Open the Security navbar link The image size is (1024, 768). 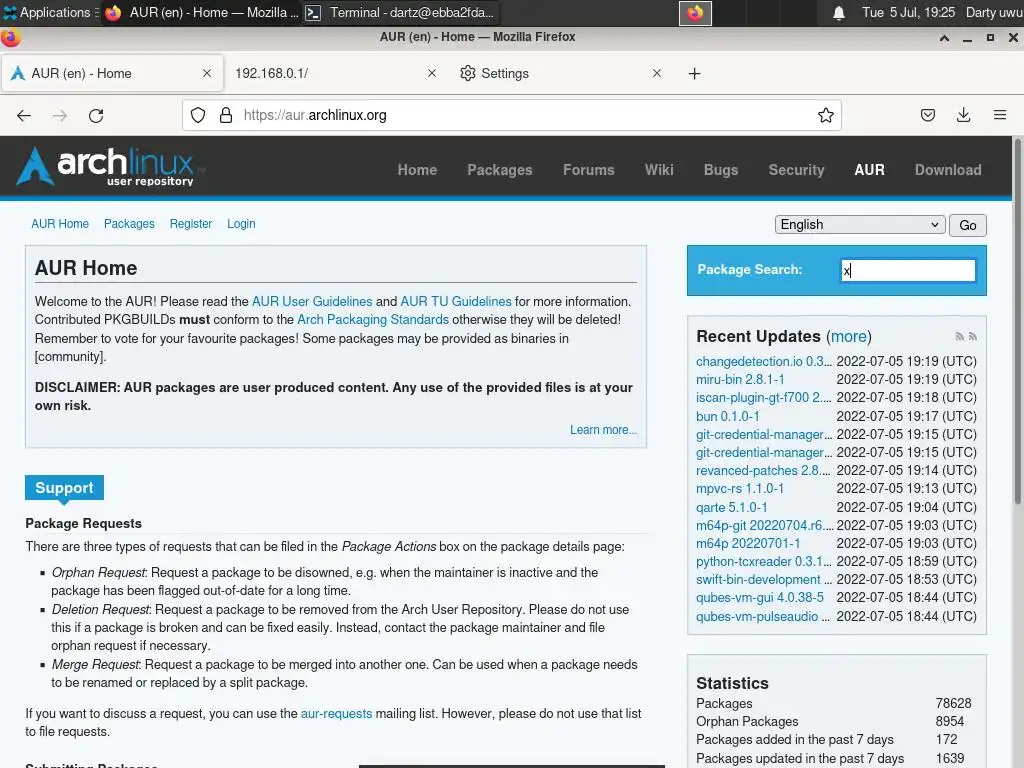coord(796,170)
